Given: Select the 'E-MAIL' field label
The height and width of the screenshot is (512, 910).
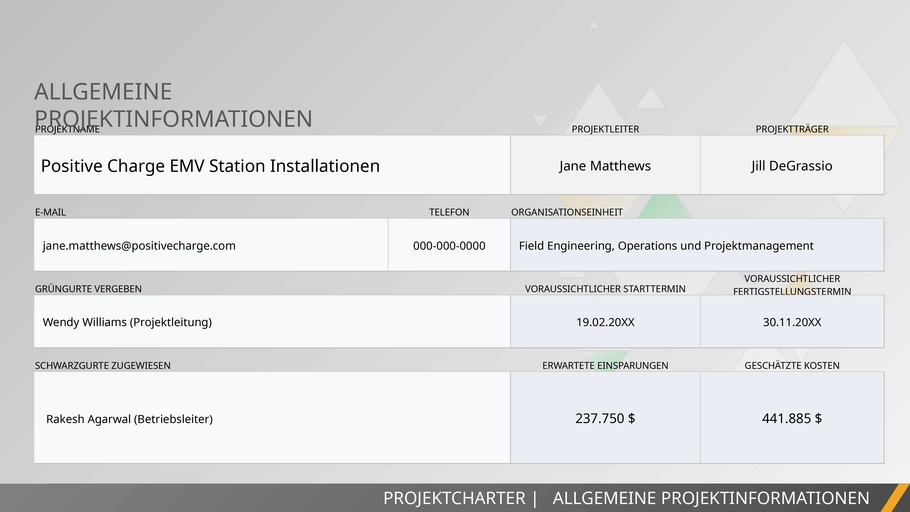Looking at the screenshot, I should click(x=50, y=212).
